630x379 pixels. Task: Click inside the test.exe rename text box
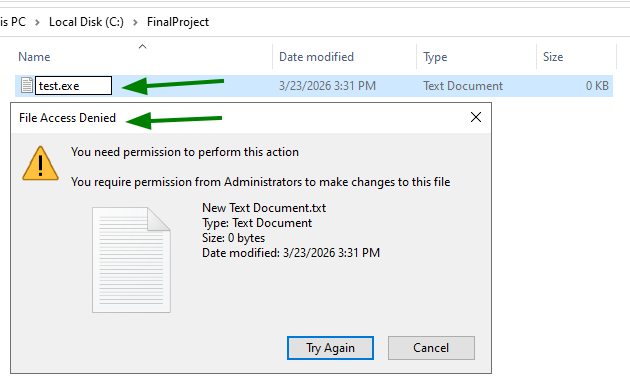pyautogui.click(x=74, y=86)
